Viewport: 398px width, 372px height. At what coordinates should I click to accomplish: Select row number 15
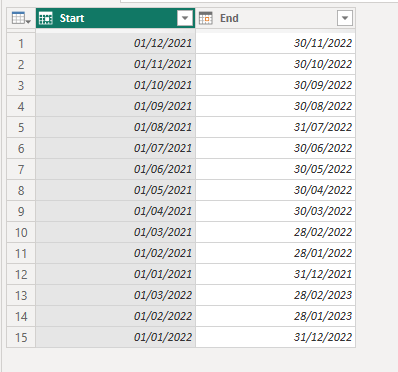point(21,337)
